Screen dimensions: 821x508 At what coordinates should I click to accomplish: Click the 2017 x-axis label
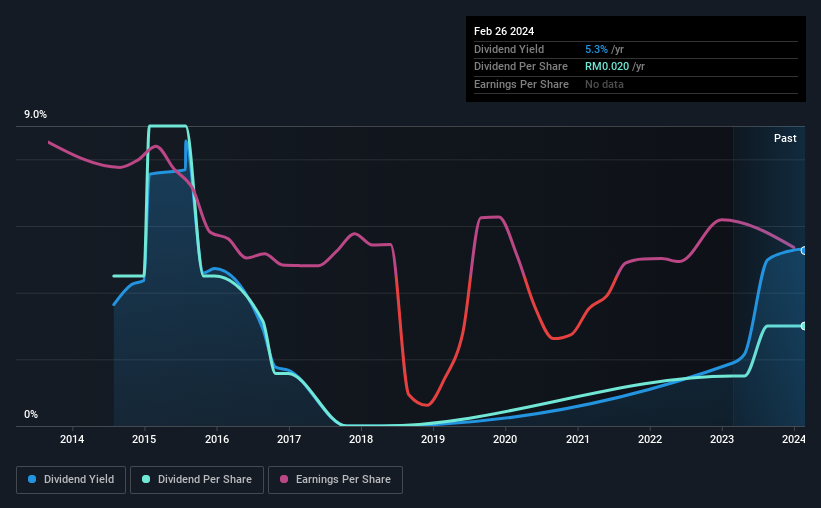[289, 439]
